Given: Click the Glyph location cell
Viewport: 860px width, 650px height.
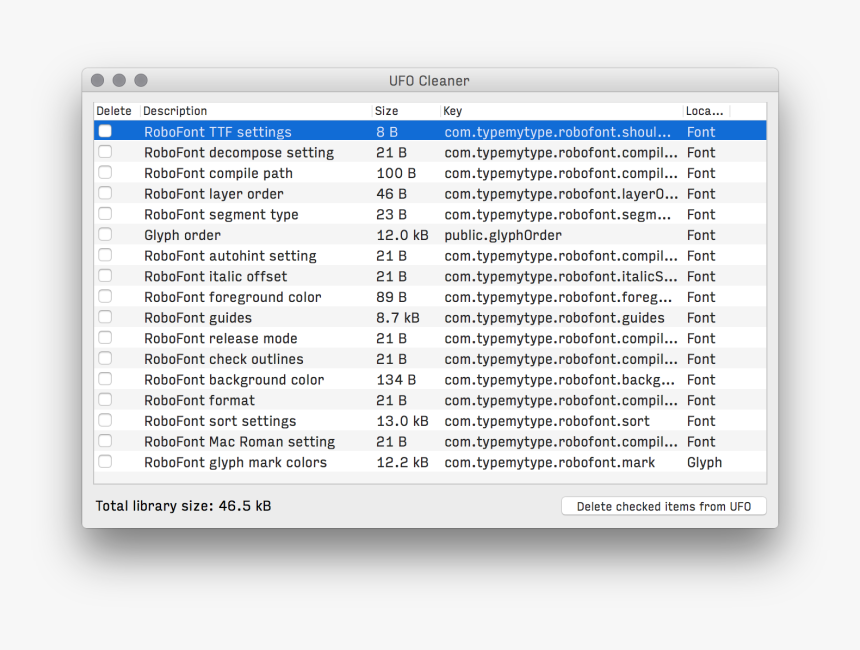Looking at the screenshot, I should pos(704,463).
